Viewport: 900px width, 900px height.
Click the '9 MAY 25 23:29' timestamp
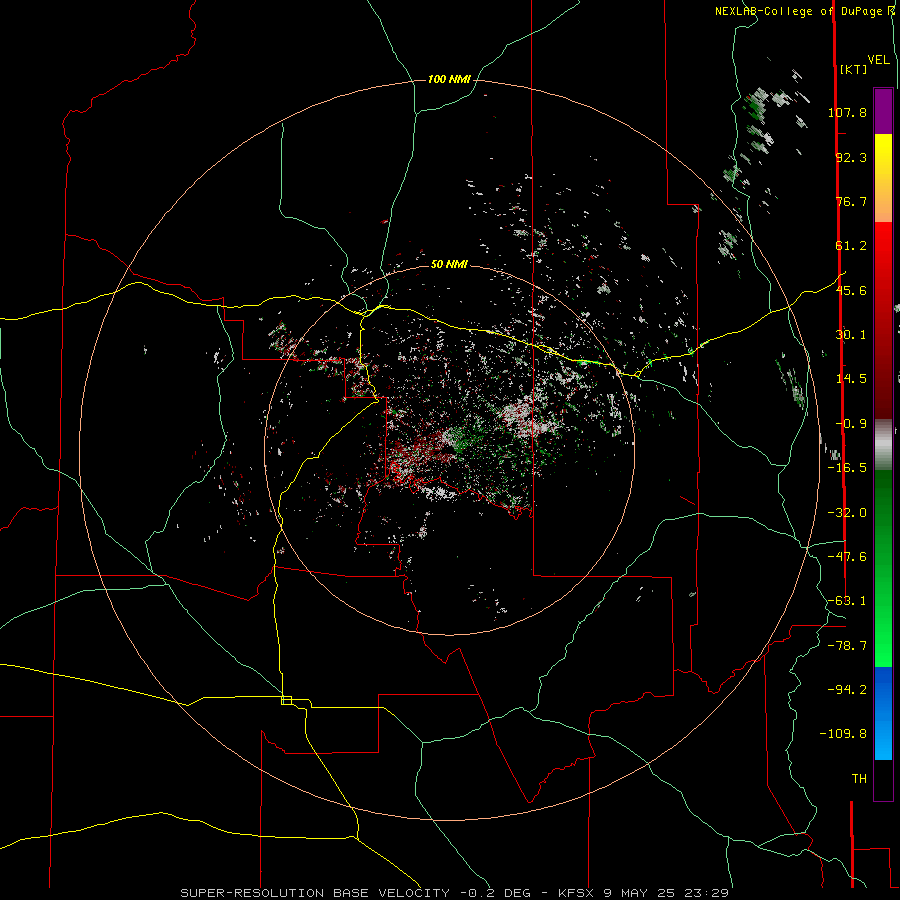666,893
